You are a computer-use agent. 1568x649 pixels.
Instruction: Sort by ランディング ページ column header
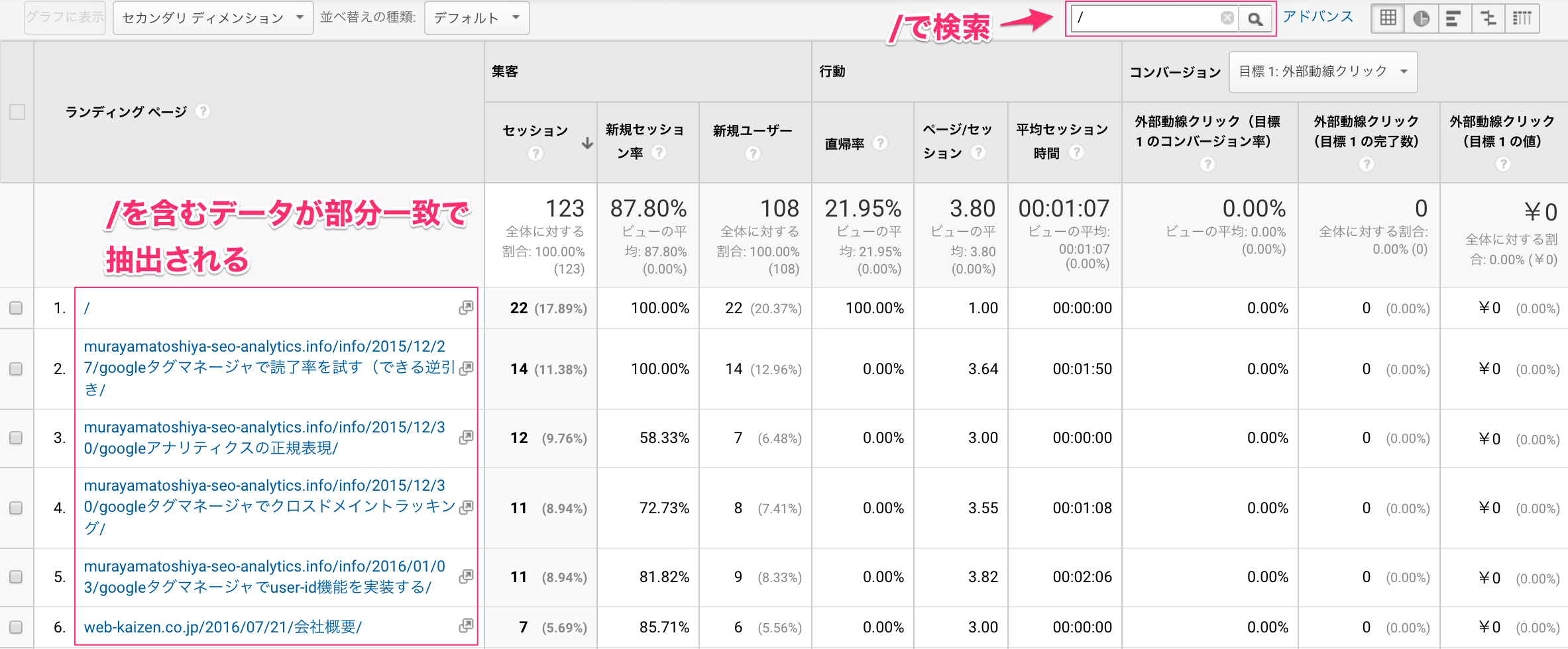click(x=126, y=112)
